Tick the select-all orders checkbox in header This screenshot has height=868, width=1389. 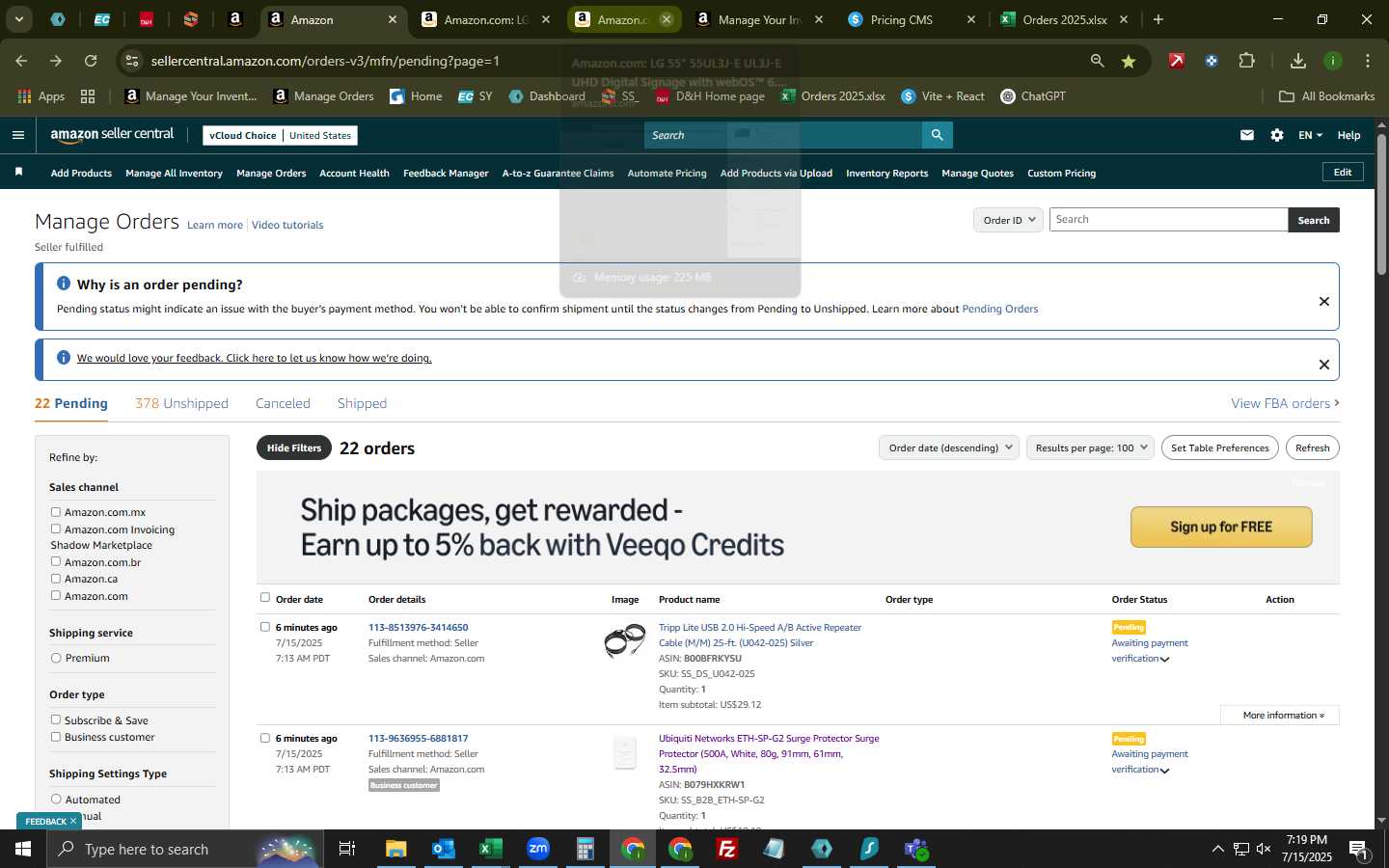tap(265, 598)
